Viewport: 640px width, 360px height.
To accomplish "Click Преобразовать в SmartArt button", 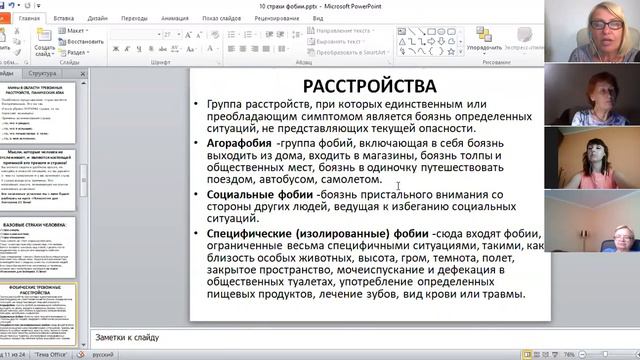I will tap(348, 52).
